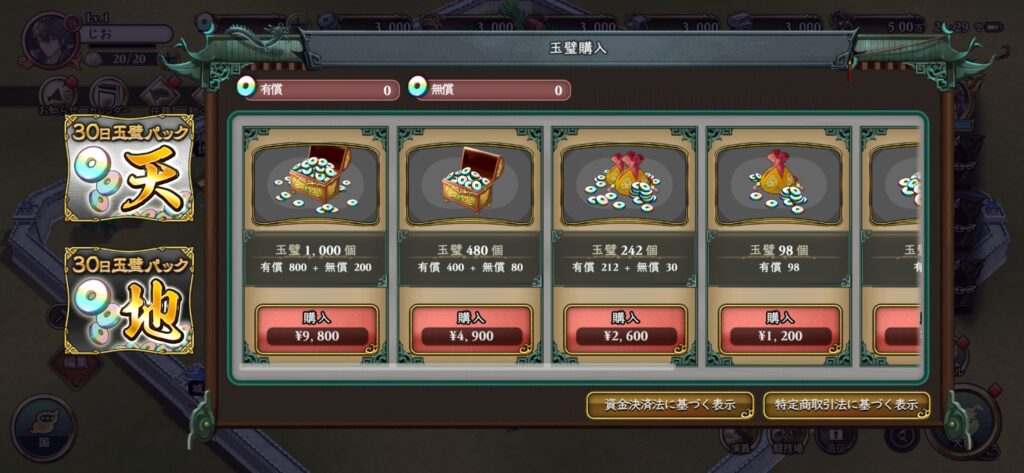
Task: Open the player avatar portrait
Action: (47, 41)
